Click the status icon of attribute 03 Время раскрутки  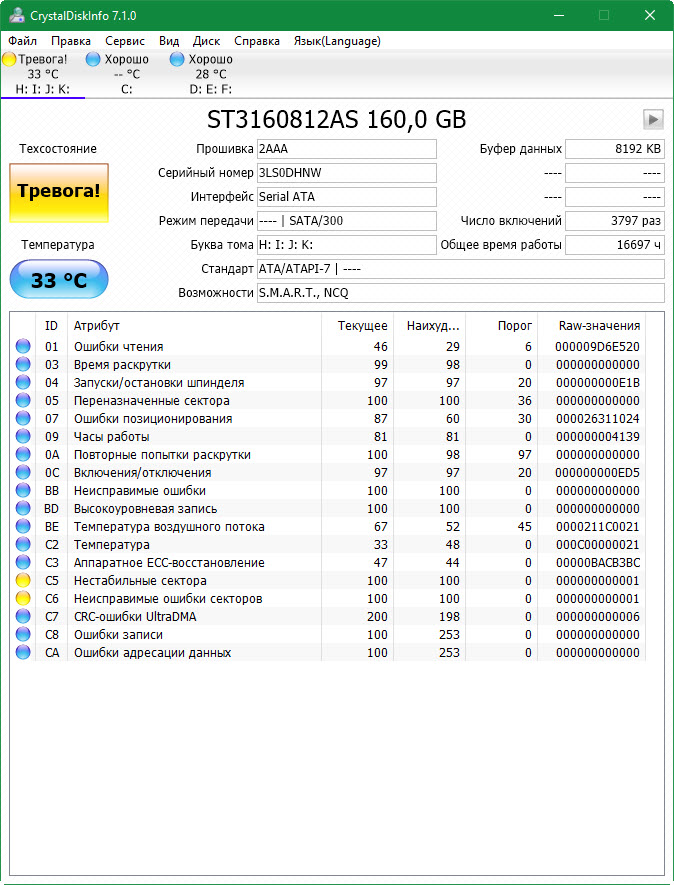coord(23,365)
